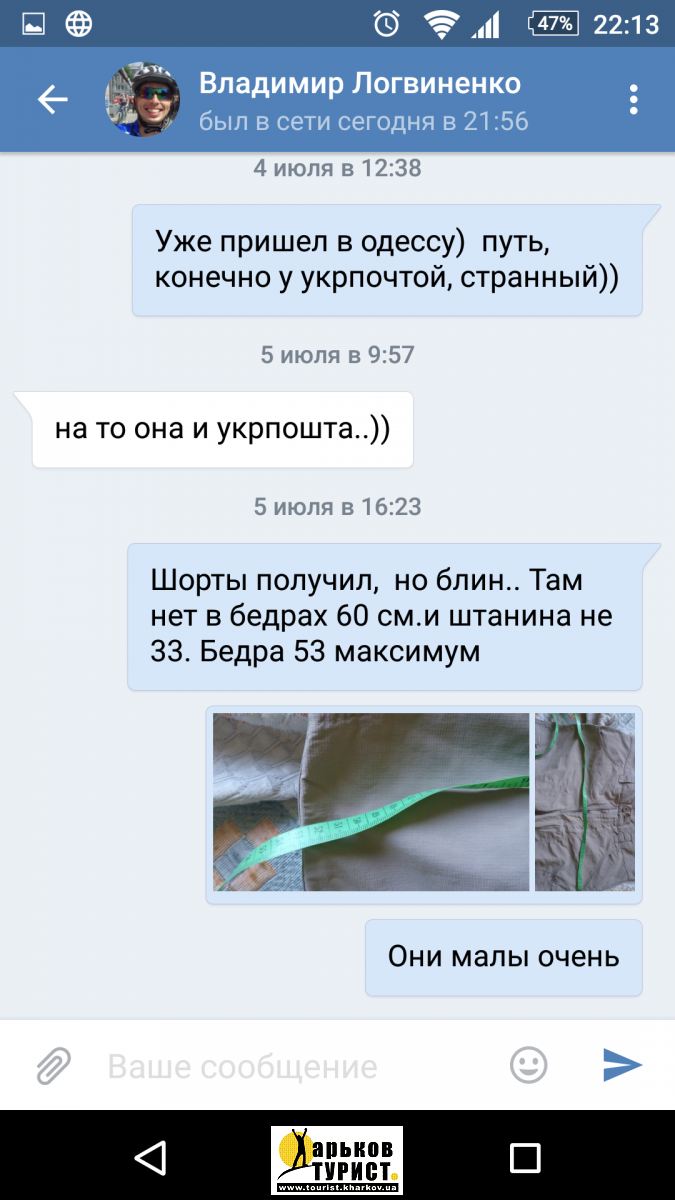
Task: Open the three-dot chat options menu
Action: [x=633, y=100]
